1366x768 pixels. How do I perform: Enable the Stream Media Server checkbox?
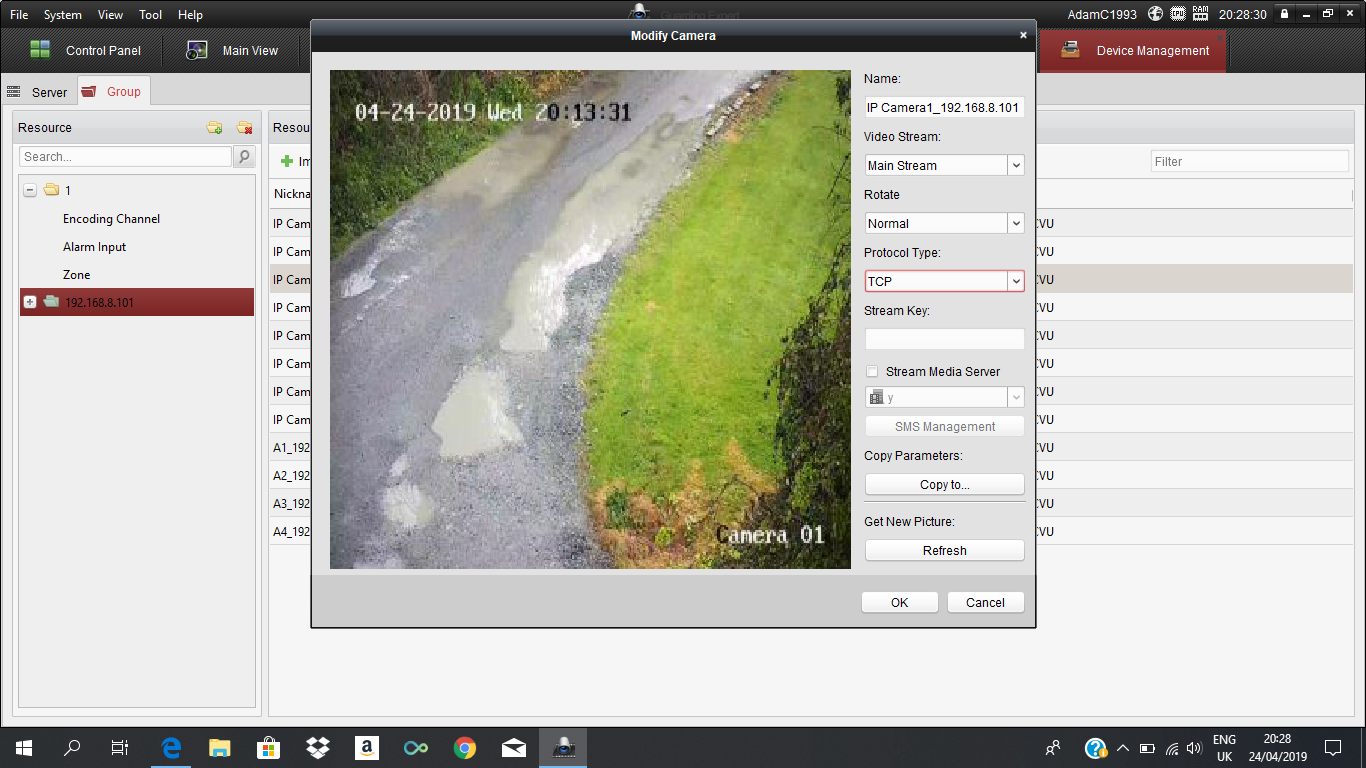872,371
